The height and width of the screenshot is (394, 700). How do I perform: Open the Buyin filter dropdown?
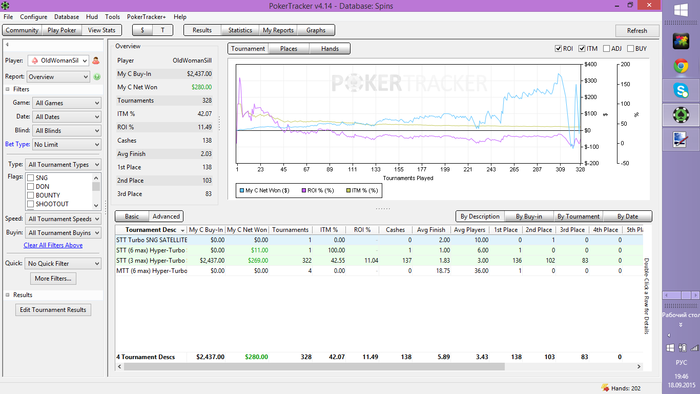pyautogui.click(x=63, y=233)
